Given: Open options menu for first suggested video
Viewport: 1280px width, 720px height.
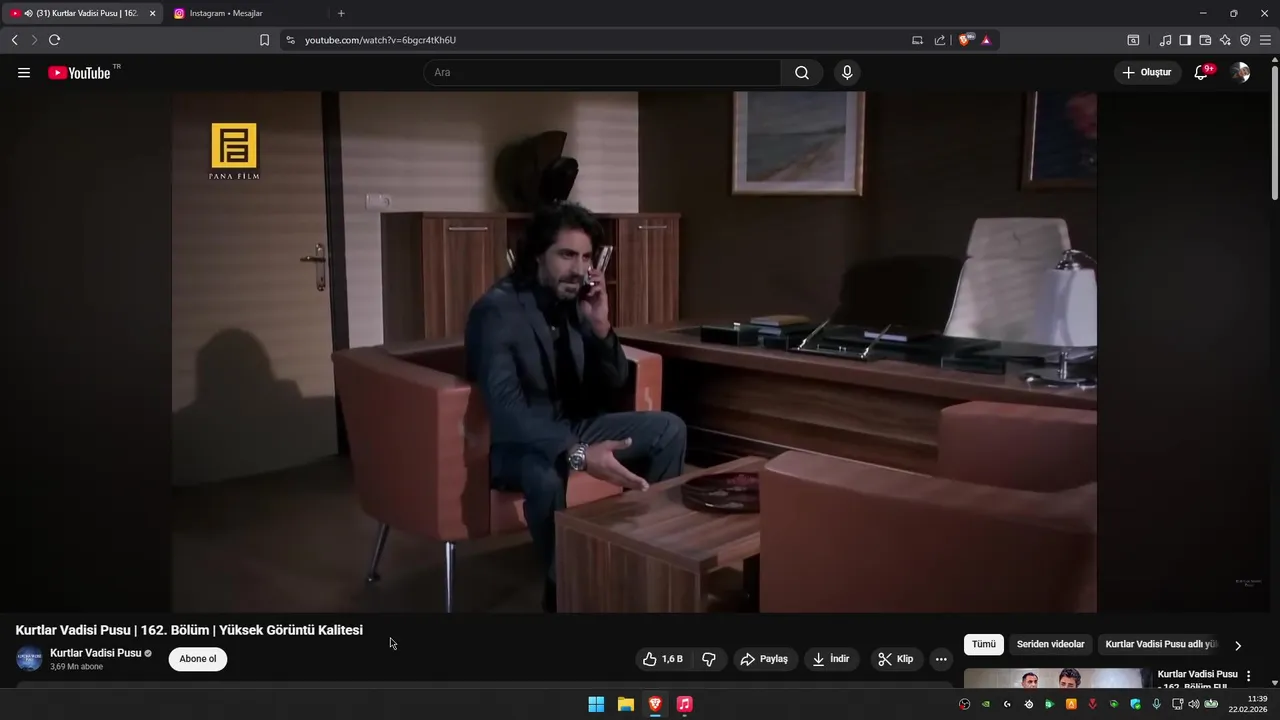Looking at the screenshot, I should (x=1248, y=676).
